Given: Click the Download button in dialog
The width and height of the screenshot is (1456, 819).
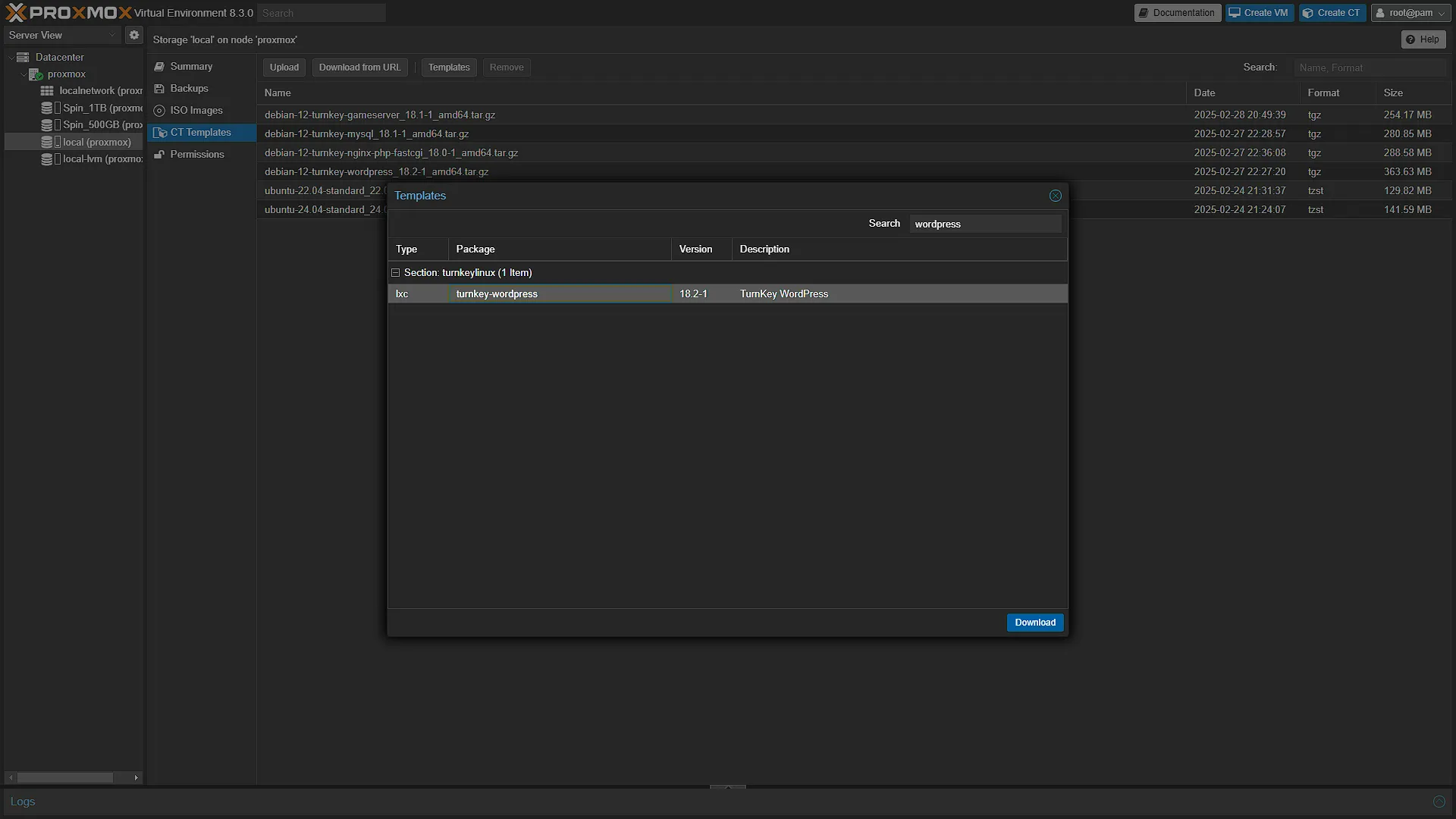Looking at the screenshot, I should (x=1035, y=623).
